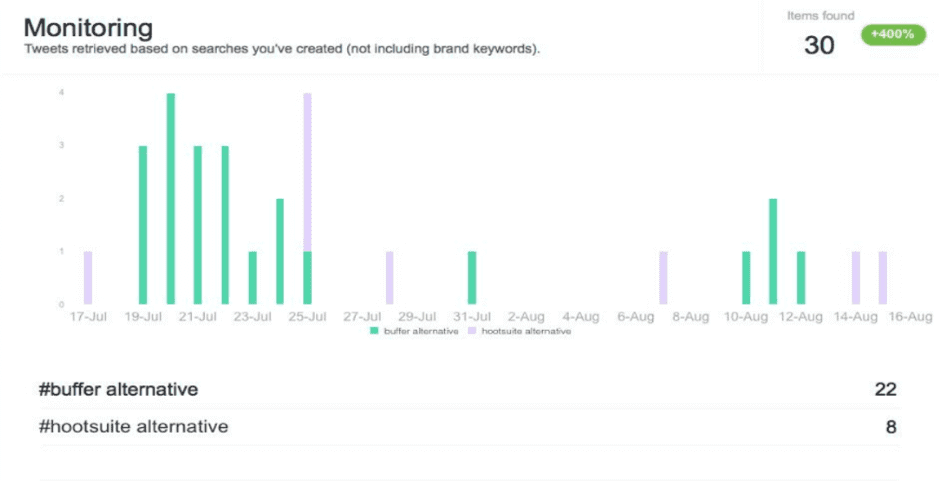The image size is (939, 481).
Task: Click the green bar at 19-Jul
Action: click(143, 225)
